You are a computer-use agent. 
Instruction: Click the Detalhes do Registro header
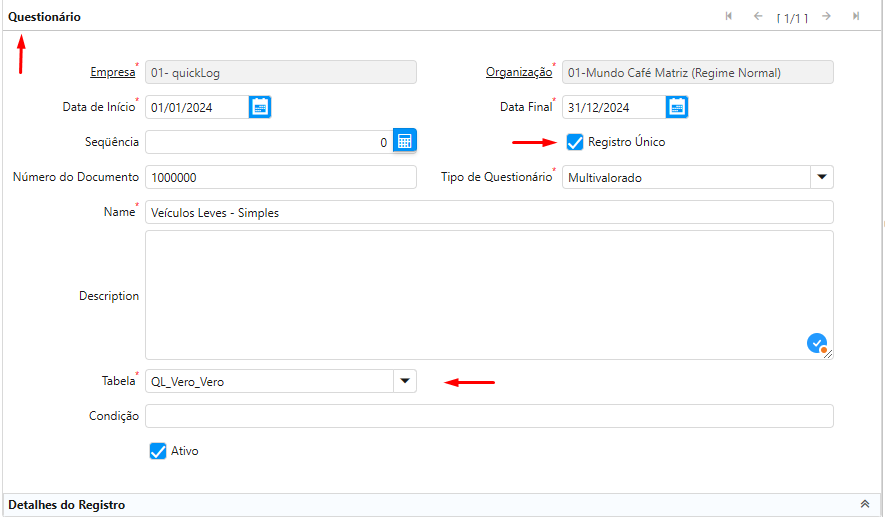click(x=66, y=505)
